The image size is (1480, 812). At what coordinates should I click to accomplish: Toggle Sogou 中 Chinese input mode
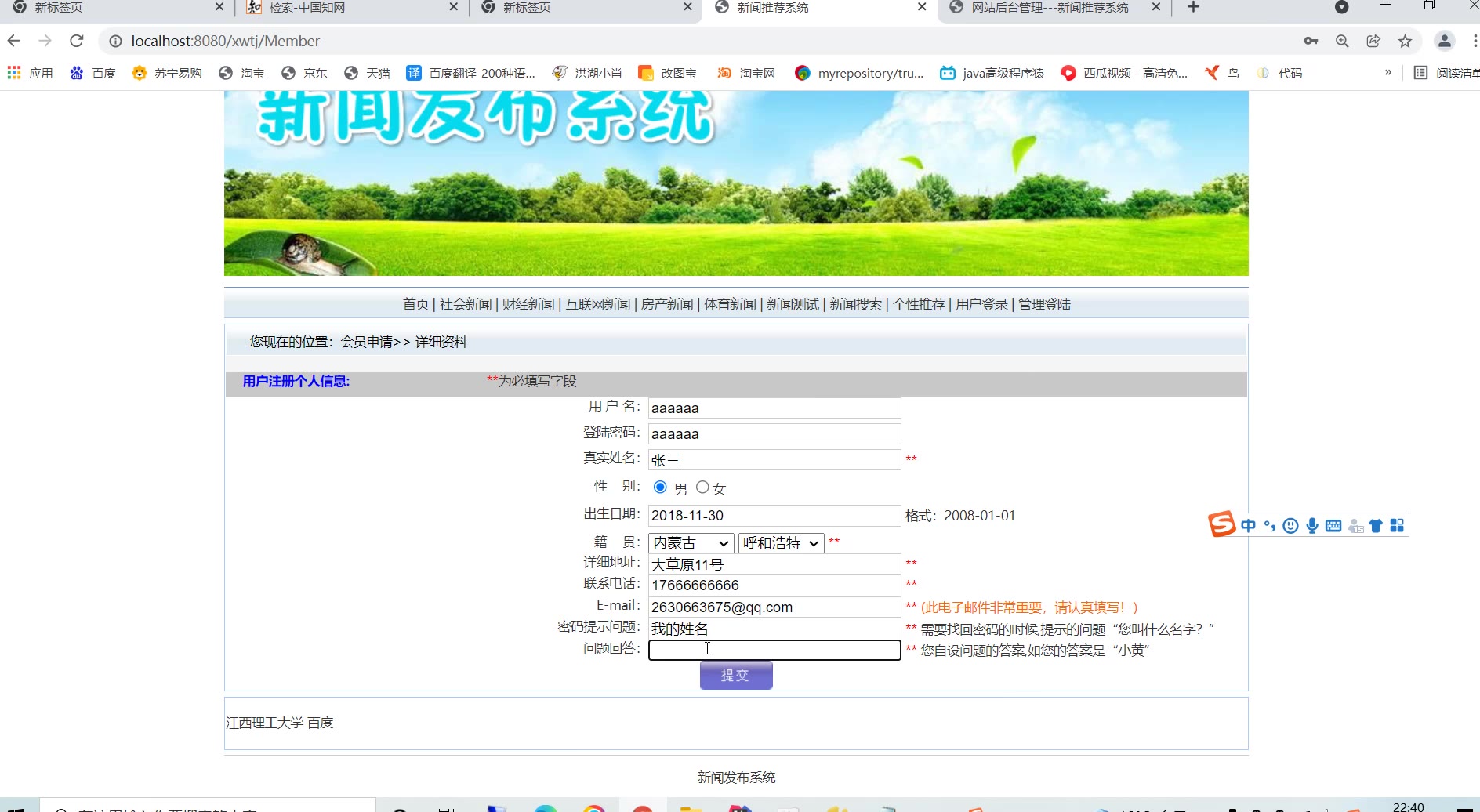(x=1248, y=526)
